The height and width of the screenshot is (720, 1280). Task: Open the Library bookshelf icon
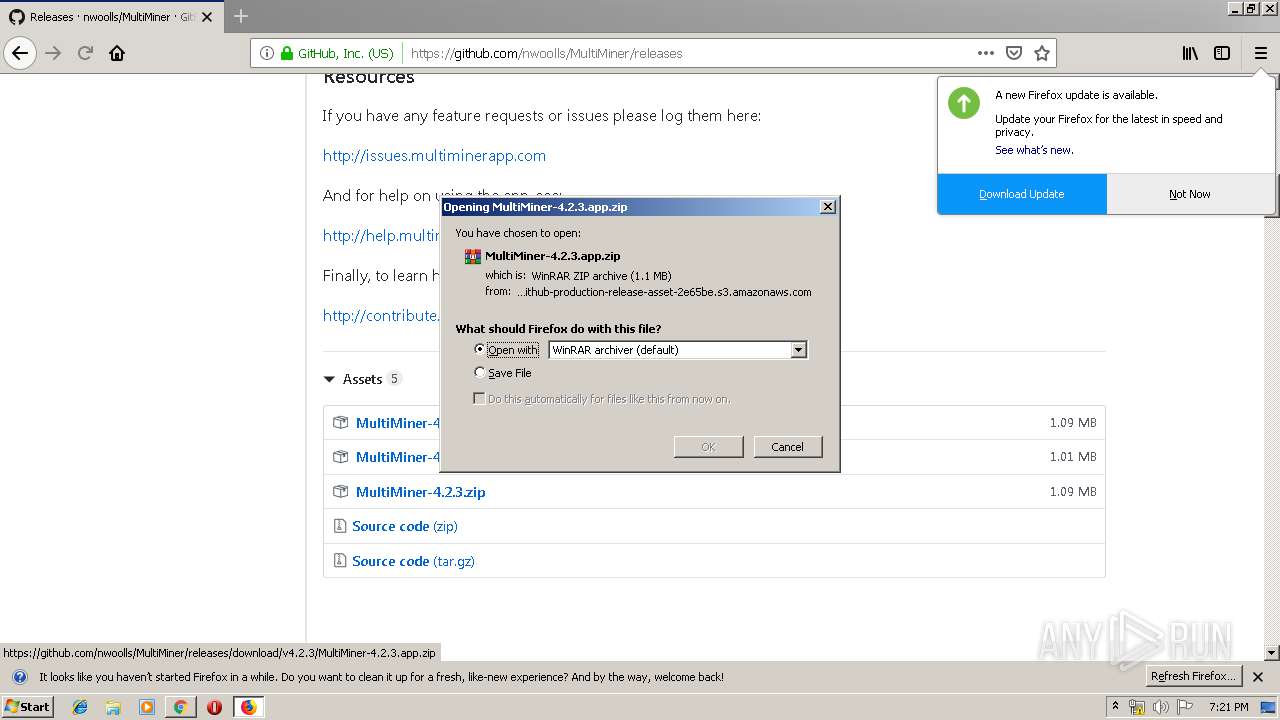pyautogui.click(x=1190, y=53)
